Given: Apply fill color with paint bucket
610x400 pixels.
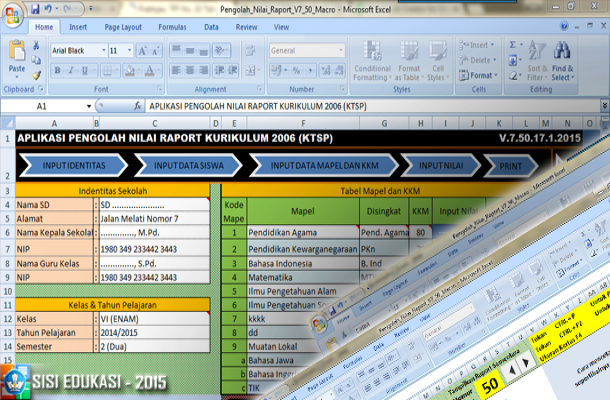Looking at the screenshot, I should [x=130, y=70].
